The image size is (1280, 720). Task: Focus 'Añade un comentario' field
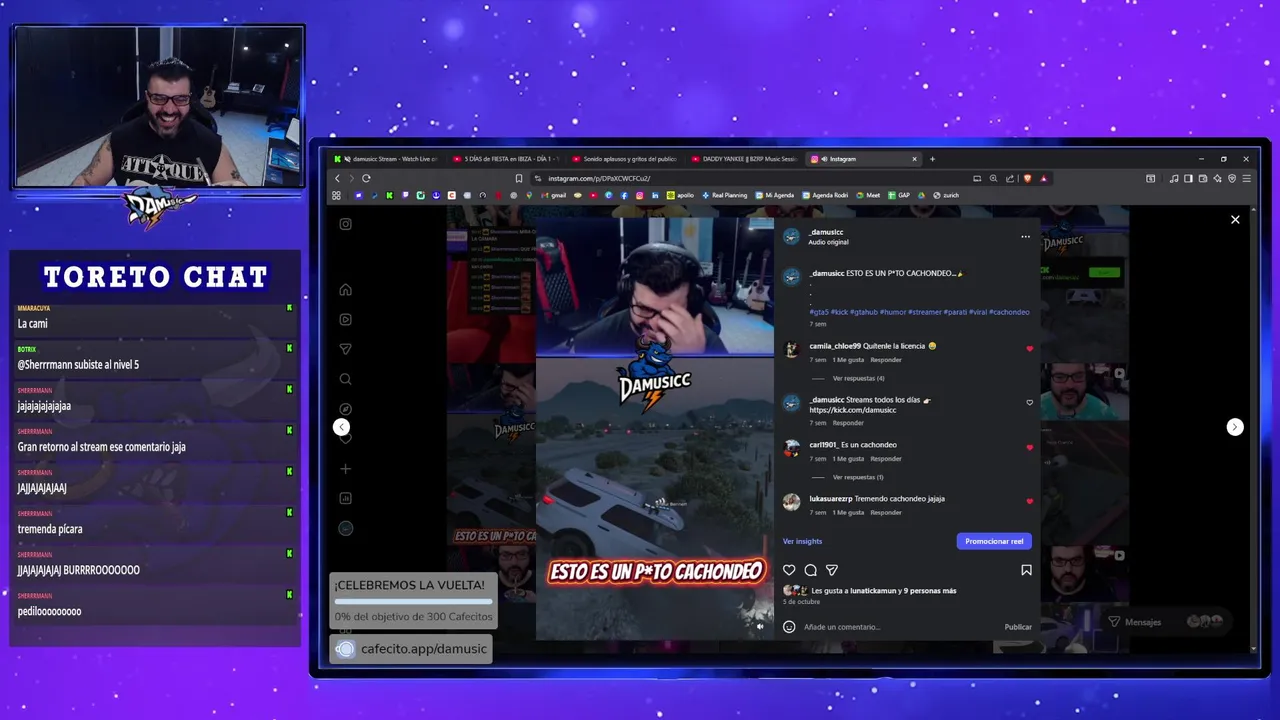pos(900,627)
